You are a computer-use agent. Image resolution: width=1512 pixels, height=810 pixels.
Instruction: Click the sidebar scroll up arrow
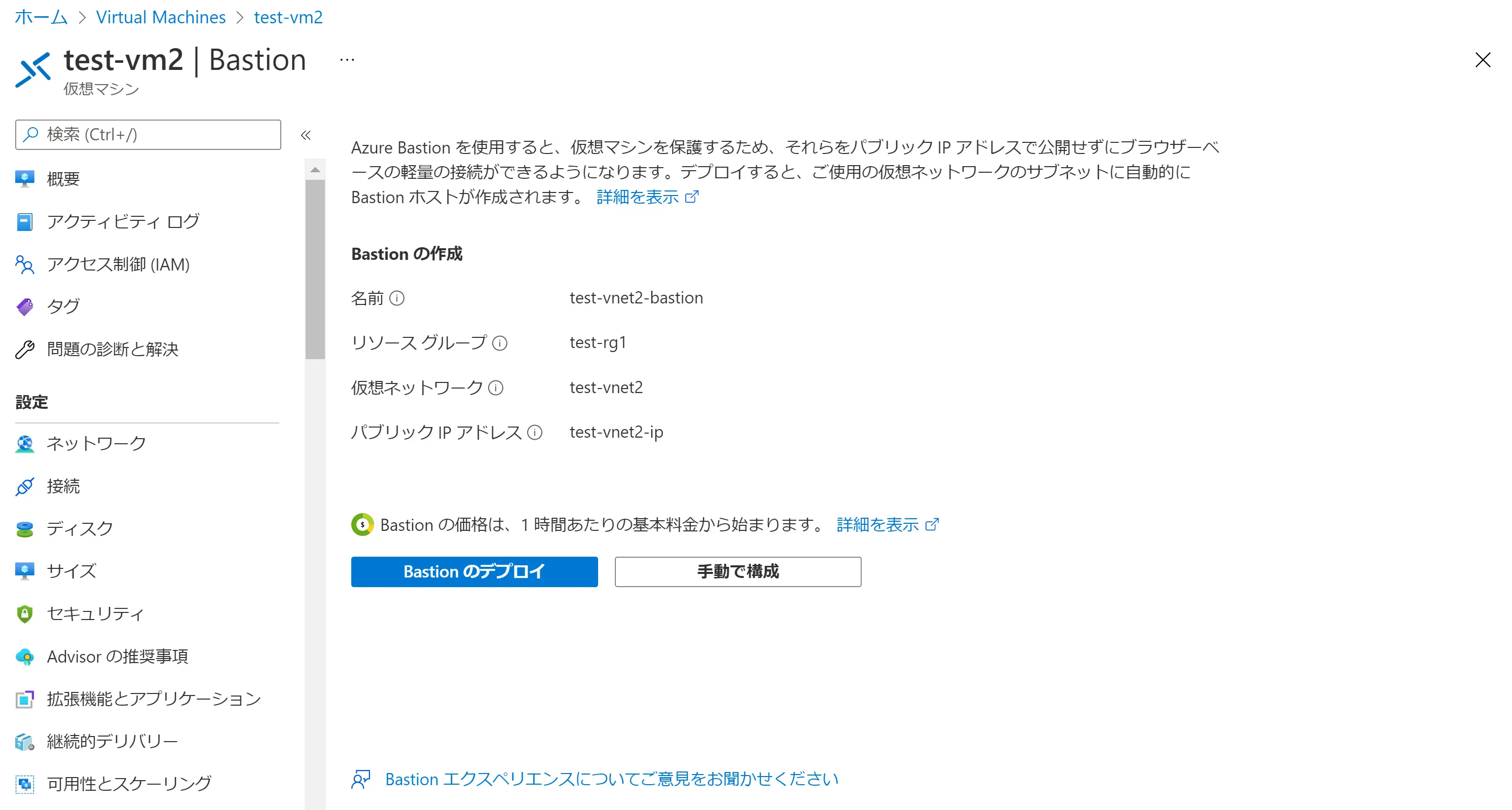coord(315,170)
